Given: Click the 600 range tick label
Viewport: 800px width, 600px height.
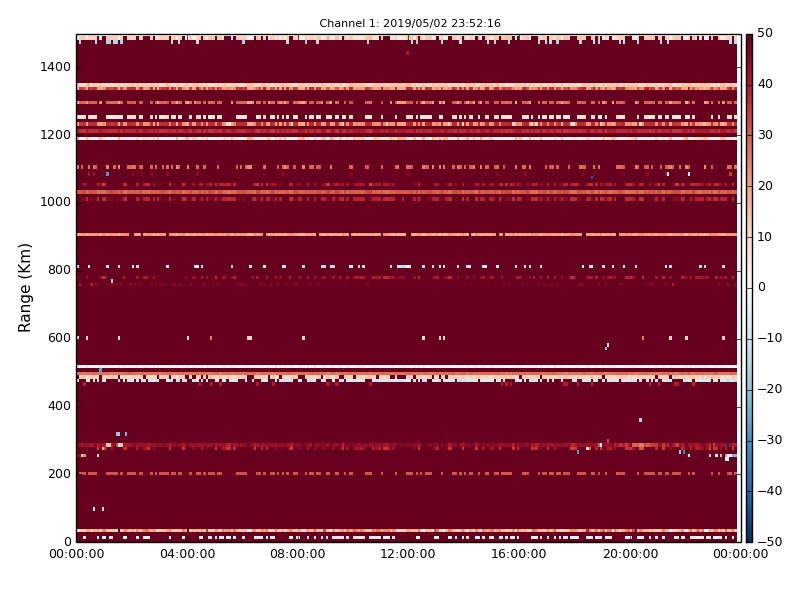Looking at the screenshot, I should click(59, 338).
